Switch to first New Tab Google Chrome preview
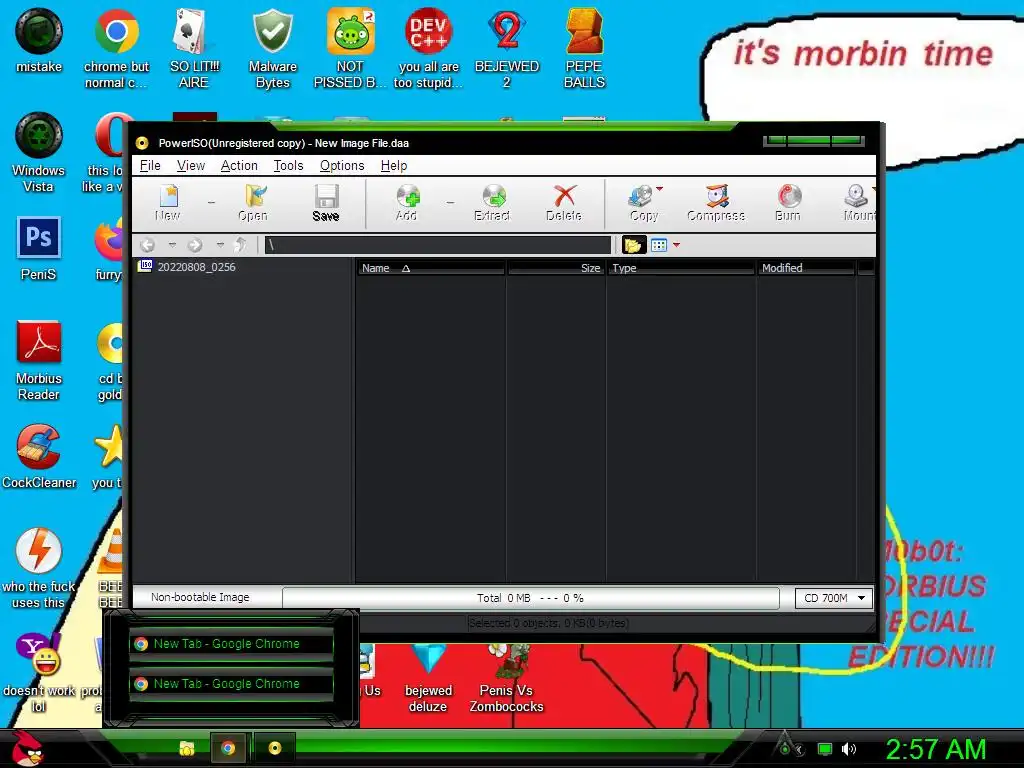 [231, 644]
